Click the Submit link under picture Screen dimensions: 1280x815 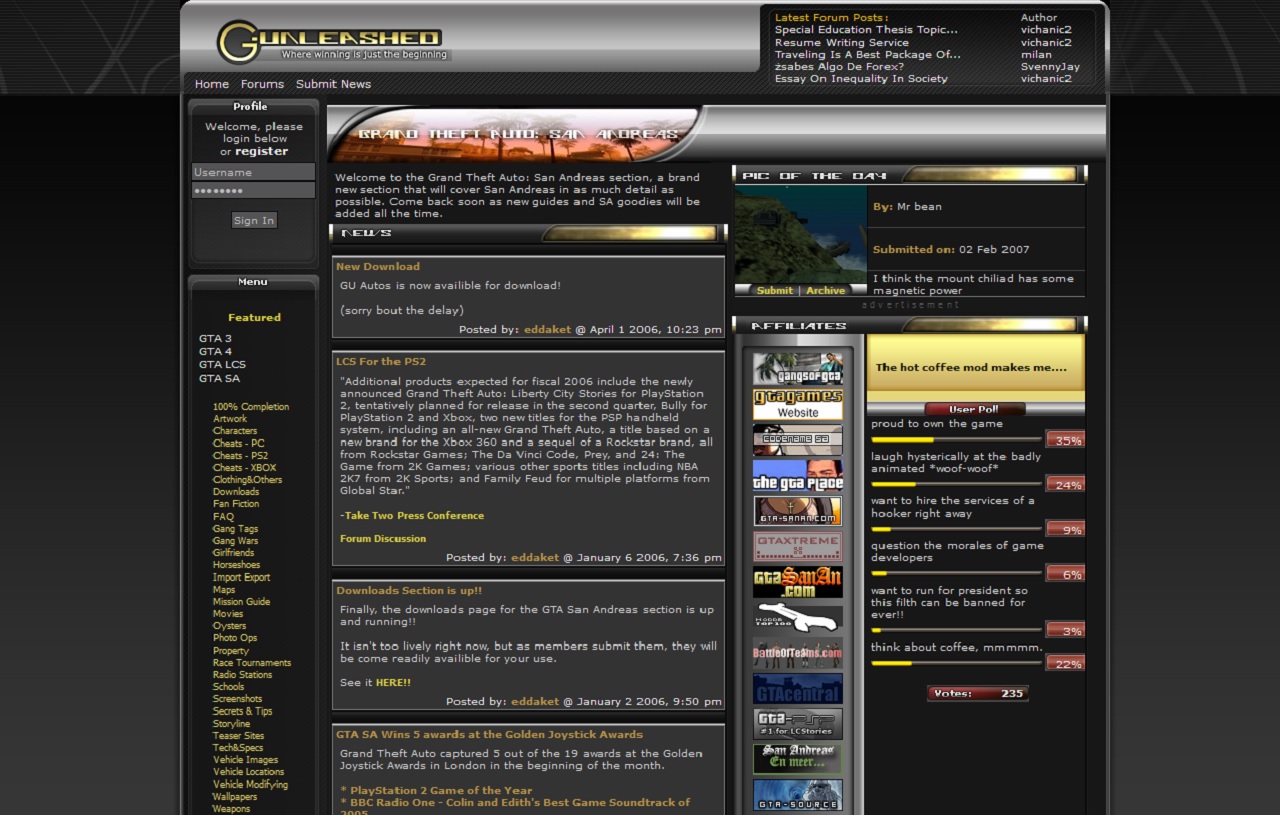pyautogui.click(x=774, y=291)
